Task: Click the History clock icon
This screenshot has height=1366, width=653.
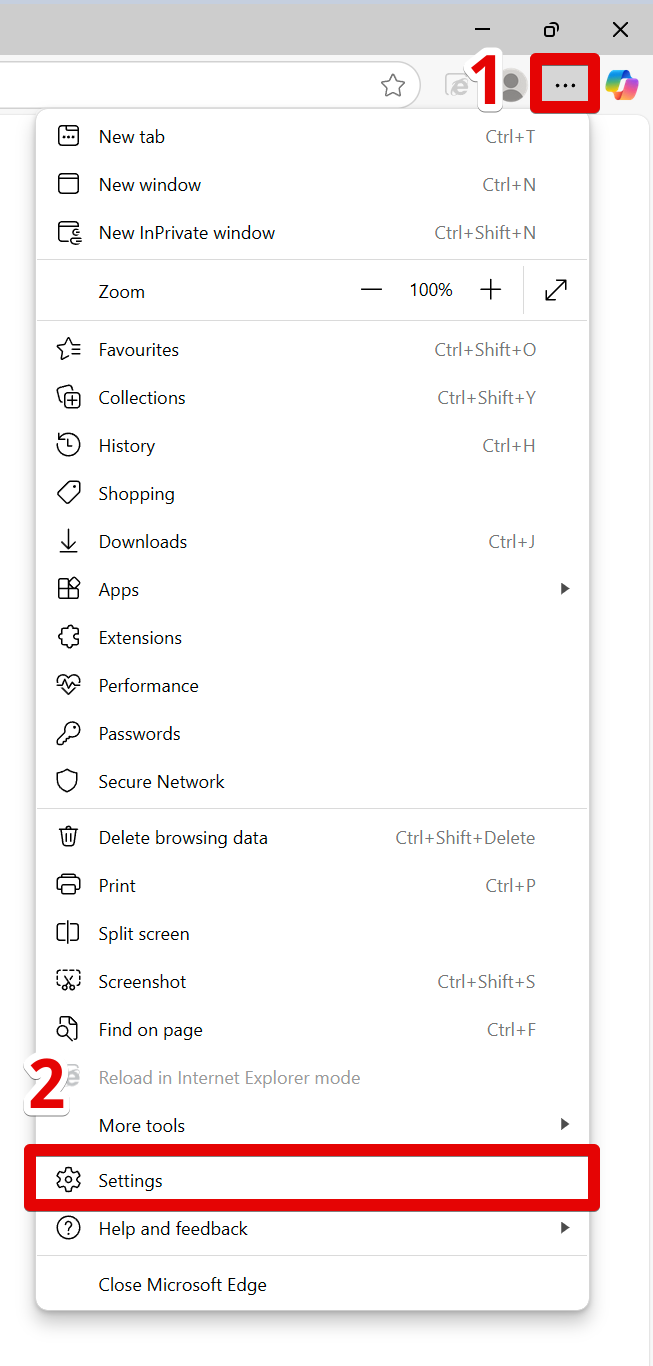Action: click(68, 445)
